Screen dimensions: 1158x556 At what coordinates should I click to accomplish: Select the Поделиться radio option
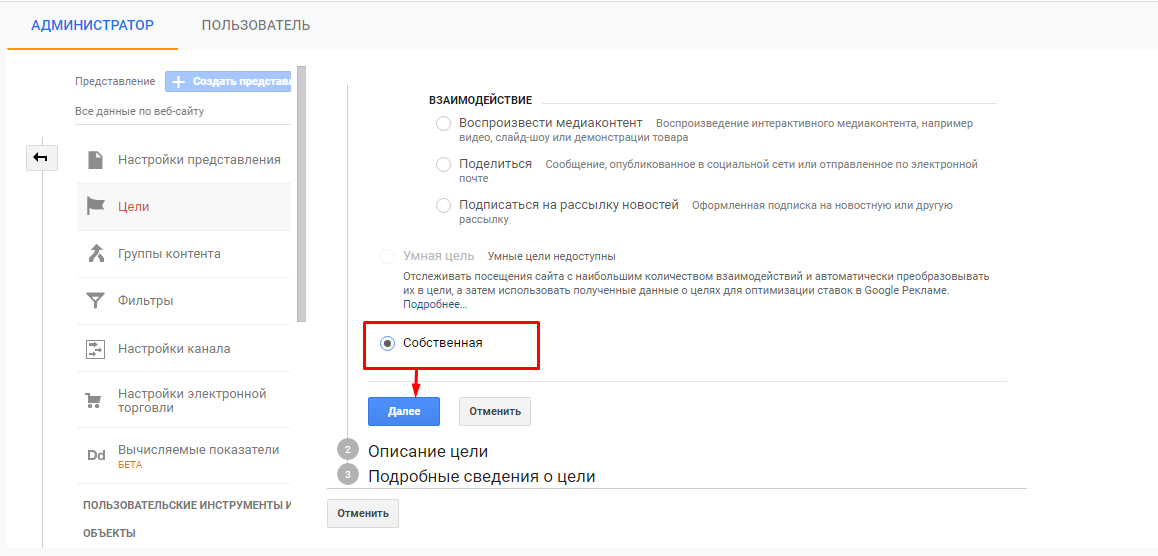(444, 164)
